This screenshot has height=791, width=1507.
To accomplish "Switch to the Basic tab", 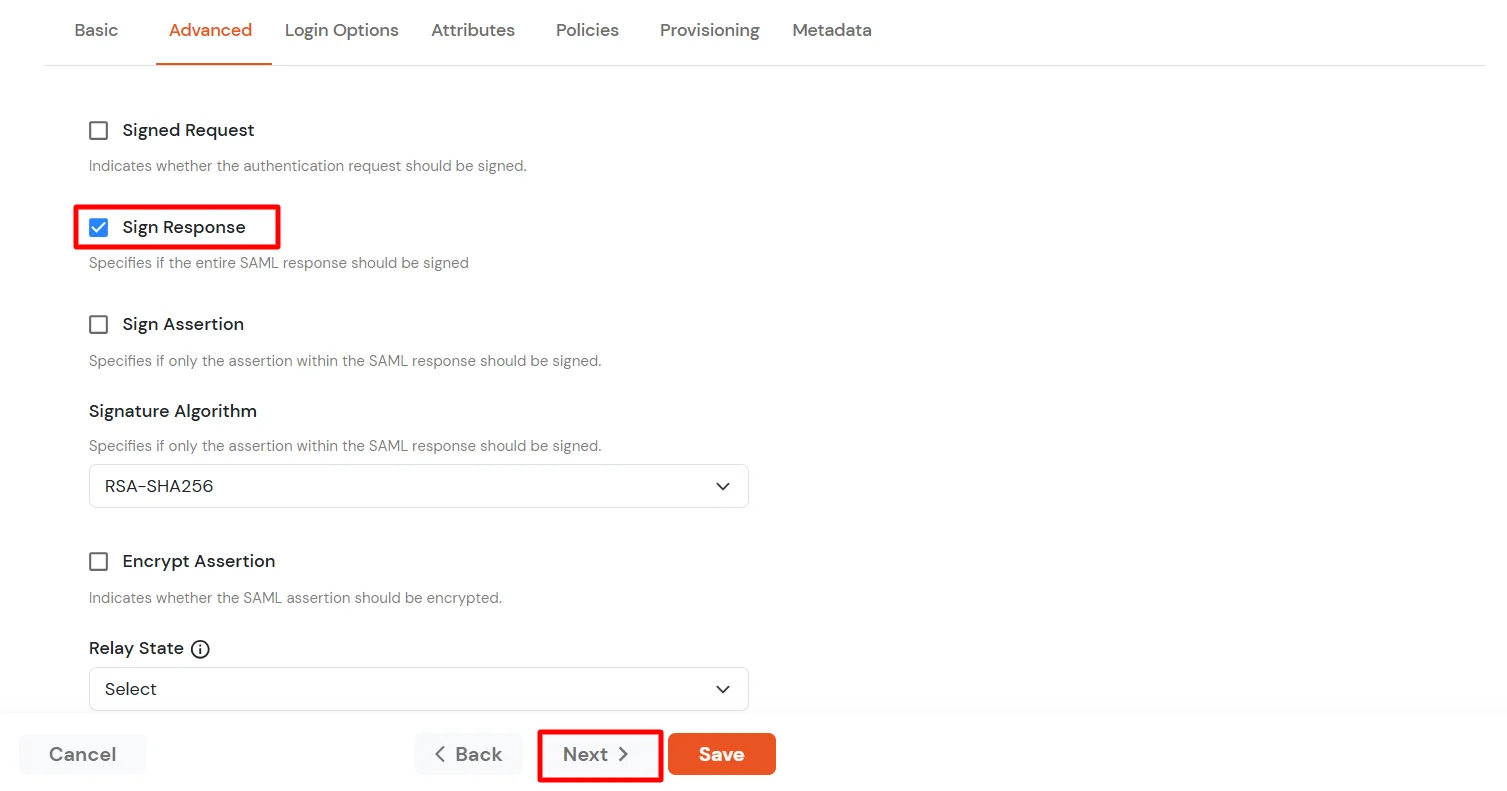I will (x=95, y=30).
